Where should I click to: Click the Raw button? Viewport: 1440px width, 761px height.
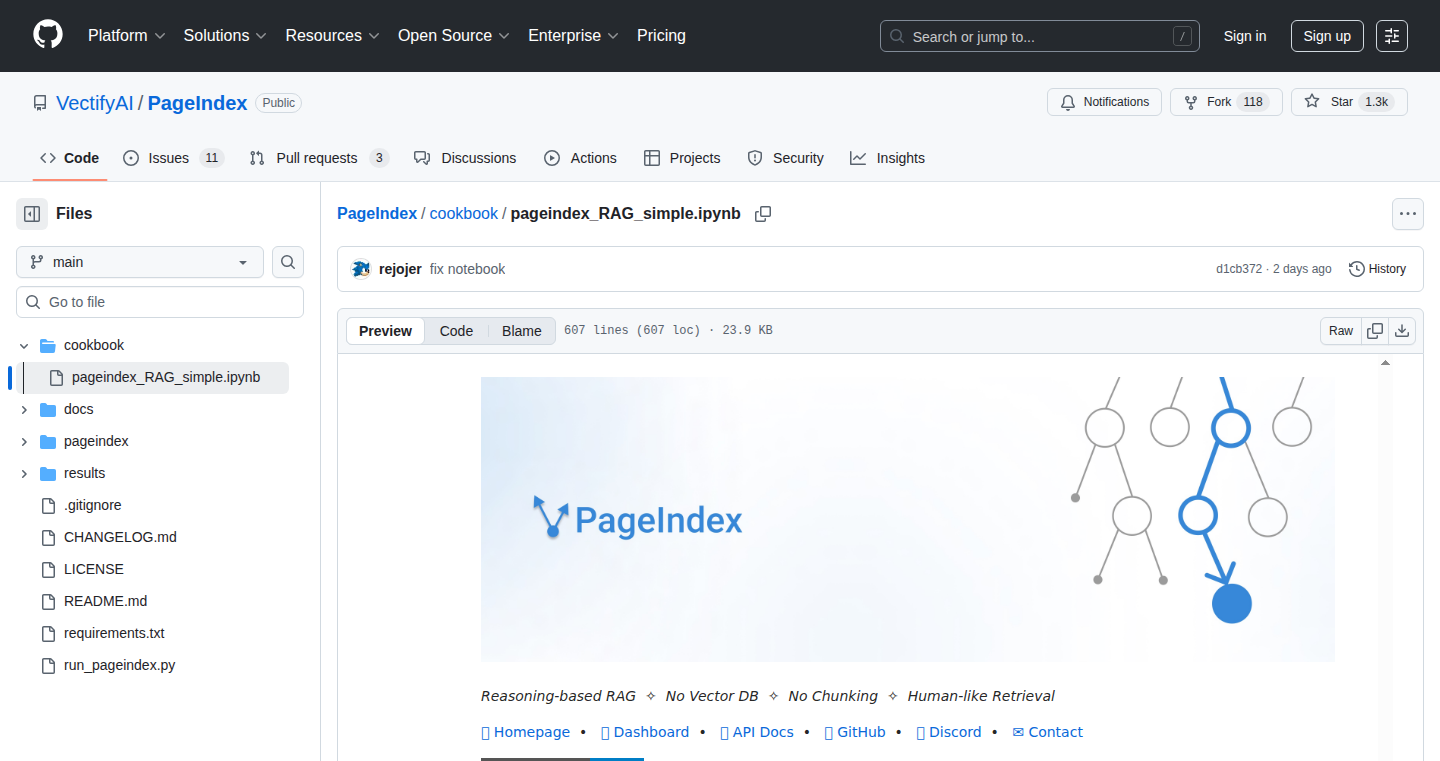[x=1341, y=331]
